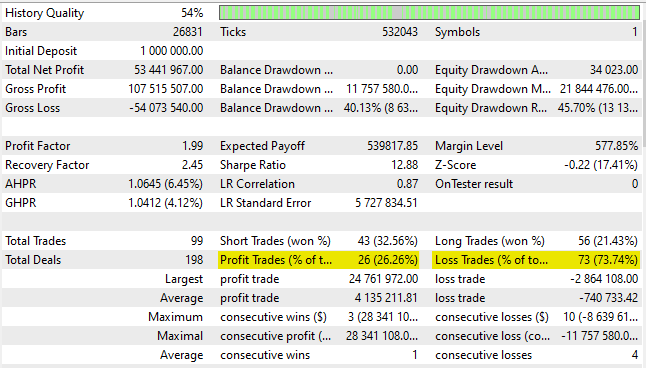The image size is (646, 368).
Task: Click the Z-Score value -0.22 (17.41%)
Action: click(601, 164)
